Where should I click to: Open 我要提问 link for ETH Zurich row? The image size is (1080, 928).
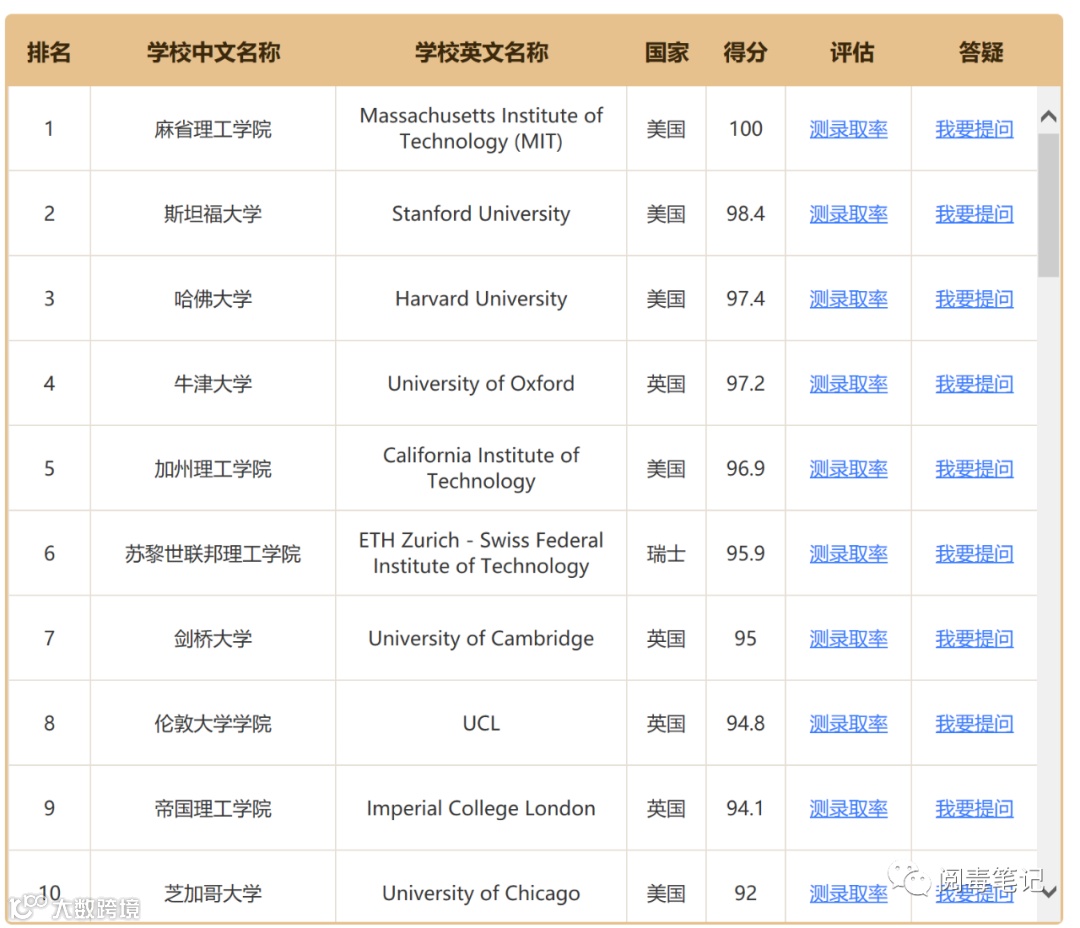pos(974,554)
